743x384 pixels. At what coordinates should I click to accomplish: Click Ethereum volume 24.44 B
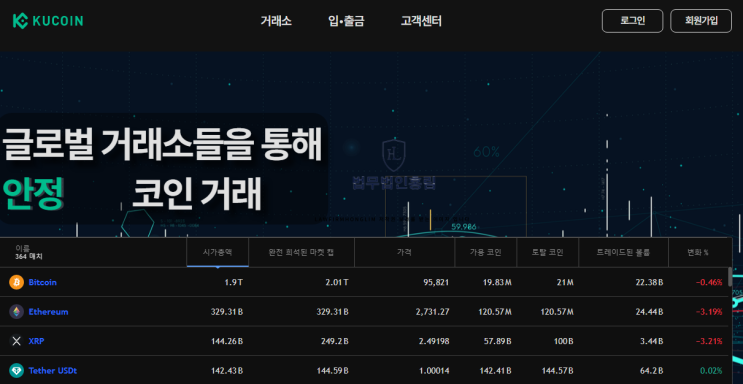pos(649,312)
